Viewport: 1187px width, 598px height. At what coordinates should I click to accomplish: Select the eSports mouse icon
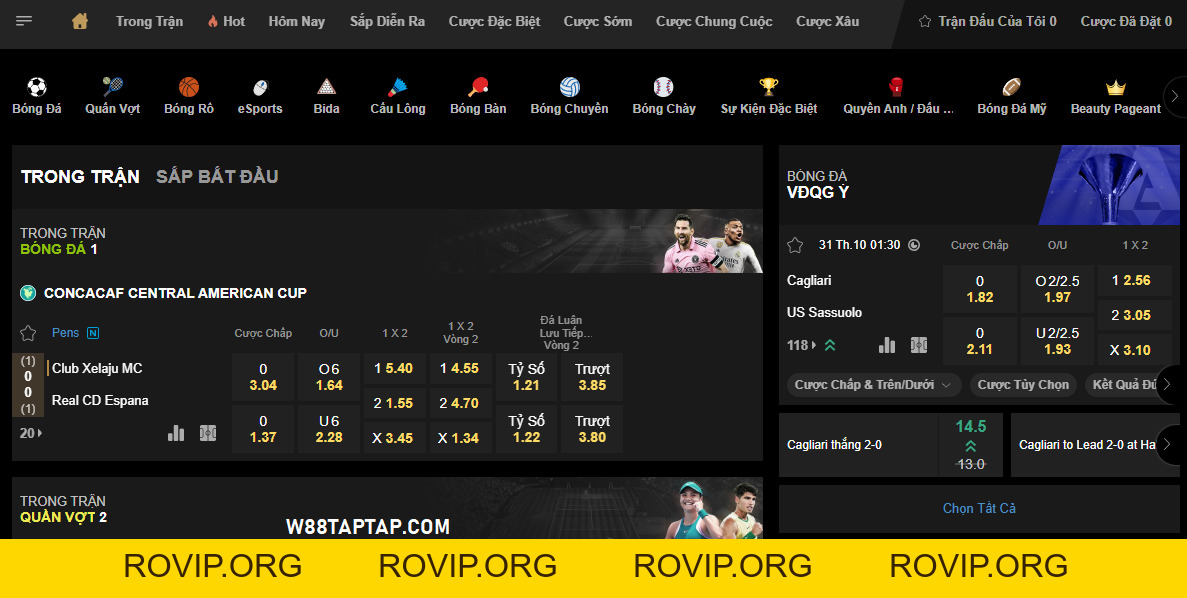point(260,86)
